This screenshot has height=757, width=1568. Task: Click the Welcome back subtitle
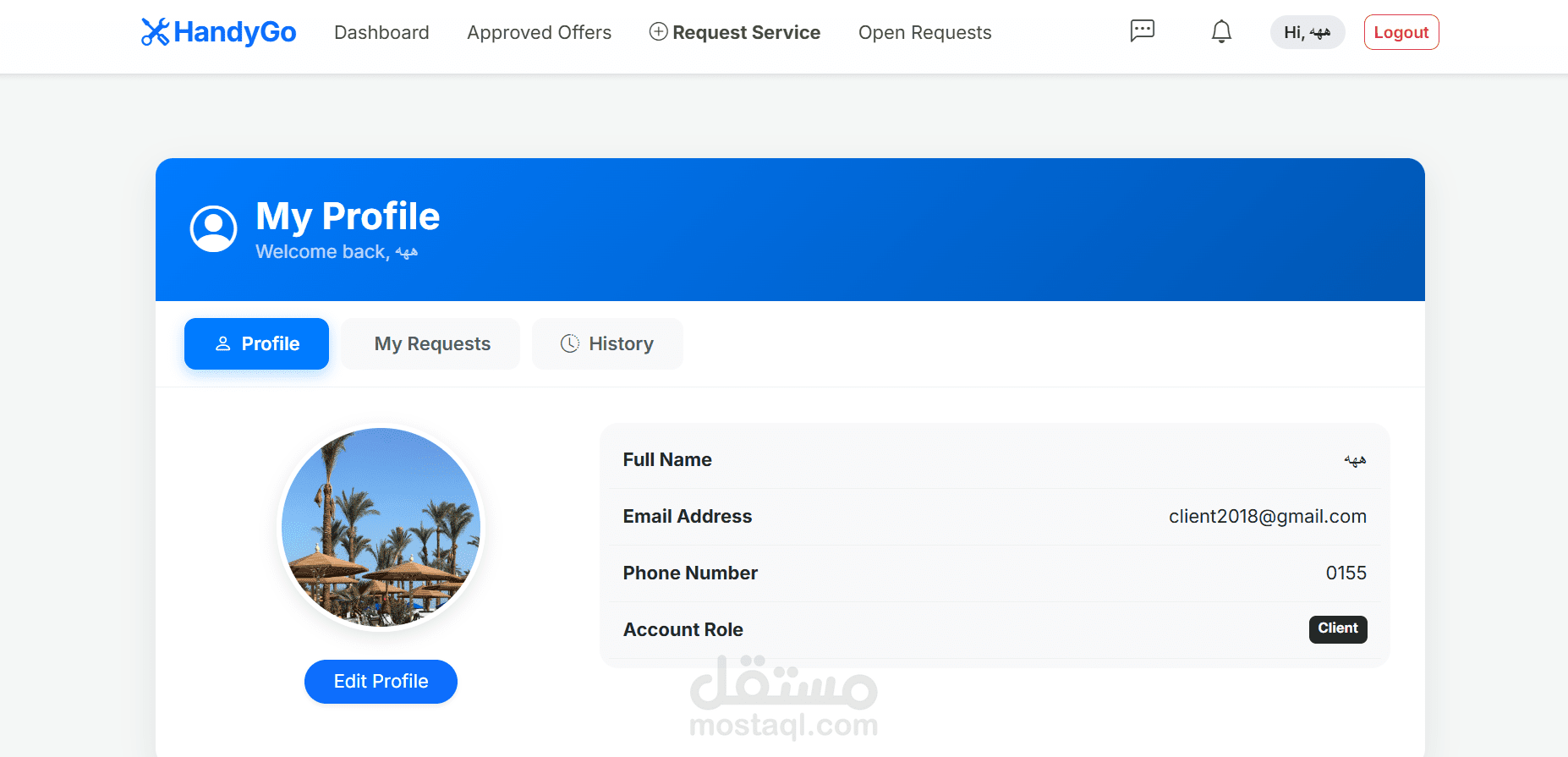337,252
